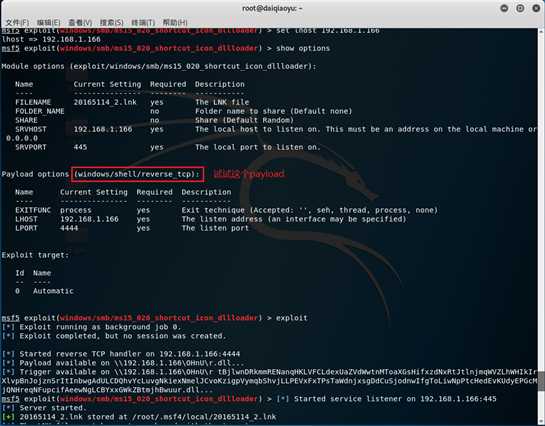Click SRVPORT value 445
This screenshot has height=426, width=545.
(x=80, y=147)
